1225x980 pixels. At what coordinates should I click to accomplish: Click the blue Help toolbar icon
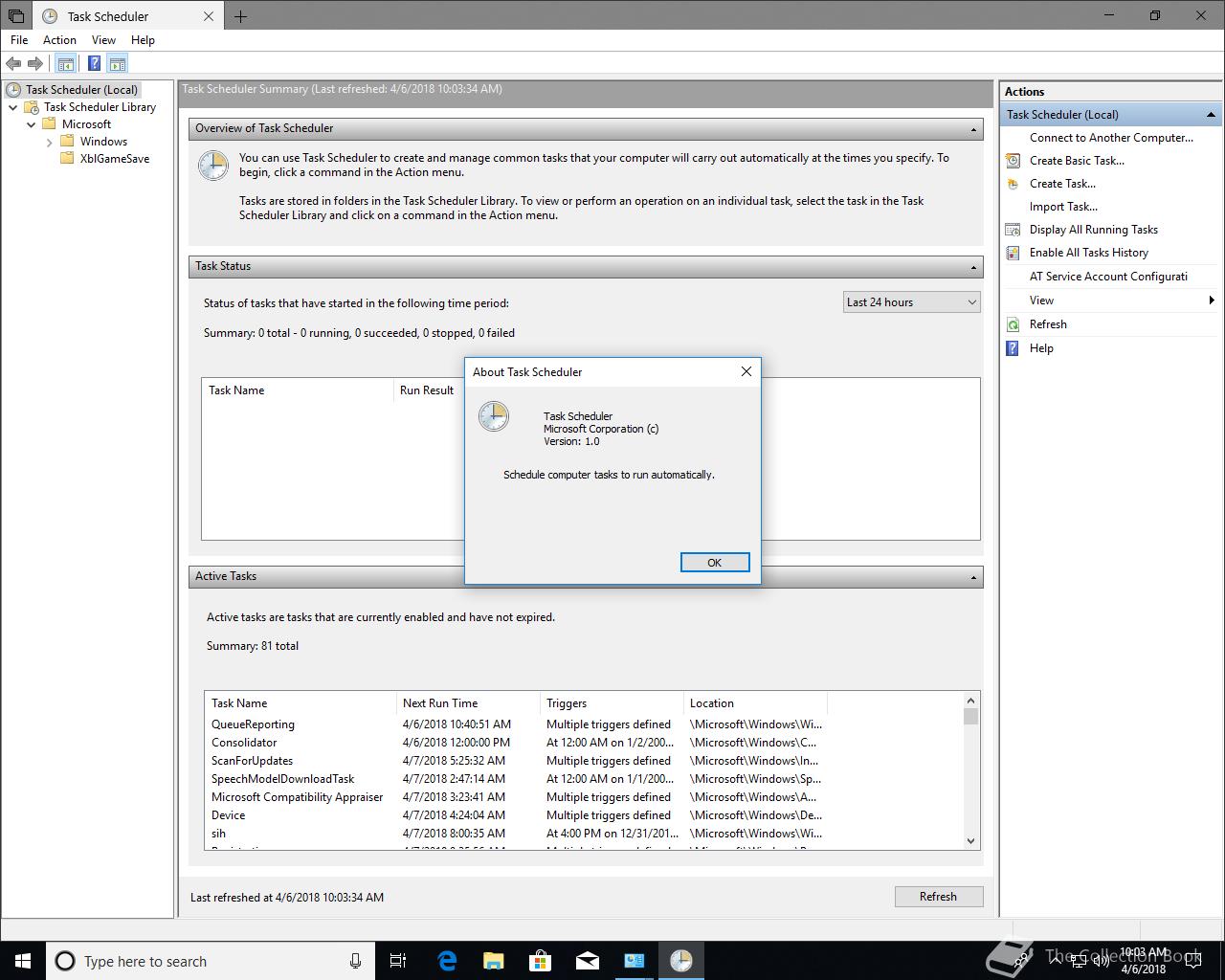click(94, 64)
